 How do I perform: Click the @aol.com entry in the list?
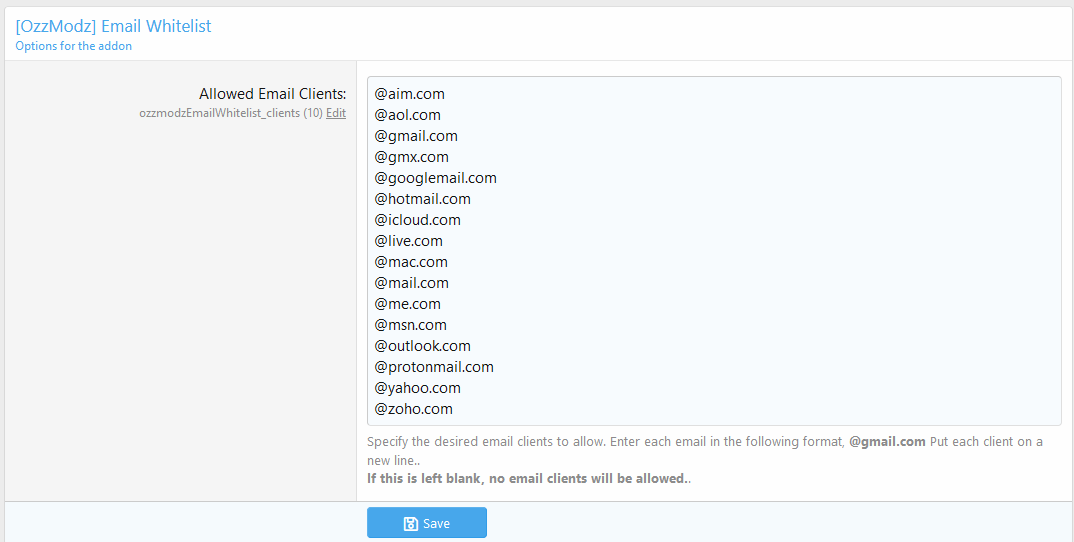(408, 115)
